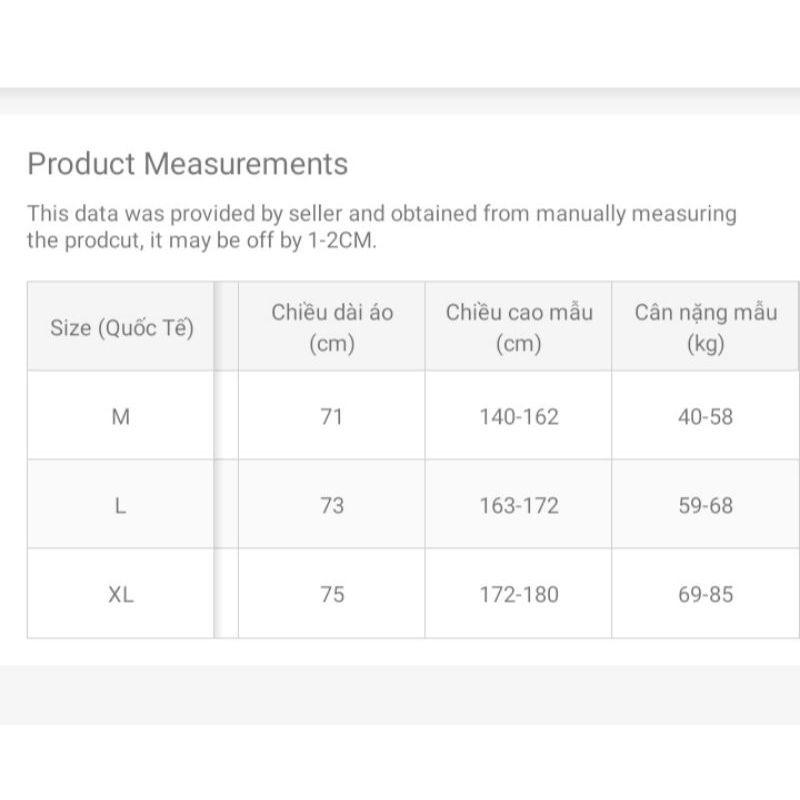Viewport: 800px width, 800px height.
Task: Select the L size row label
Action: pyautogui.click(x=121, y=505)
